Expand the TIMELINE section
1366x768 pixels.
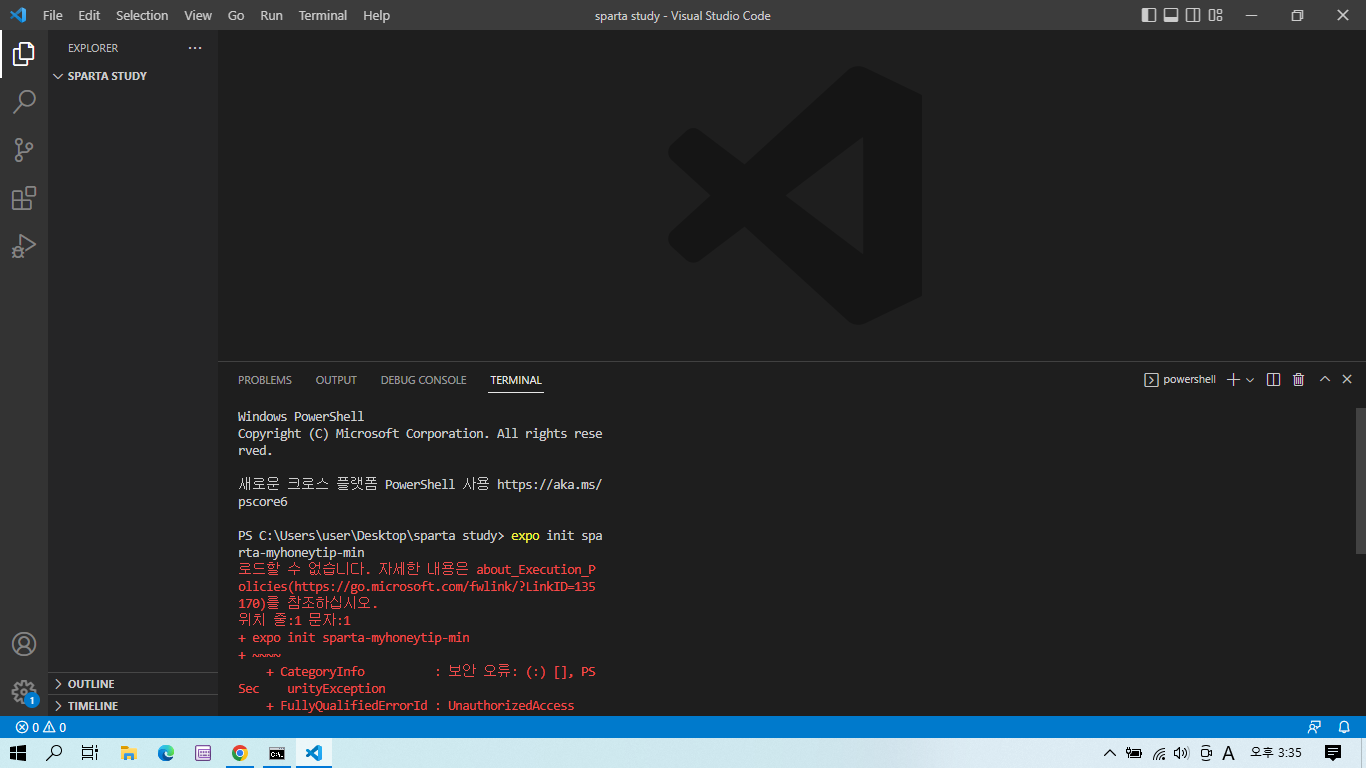tap(133, 706)
